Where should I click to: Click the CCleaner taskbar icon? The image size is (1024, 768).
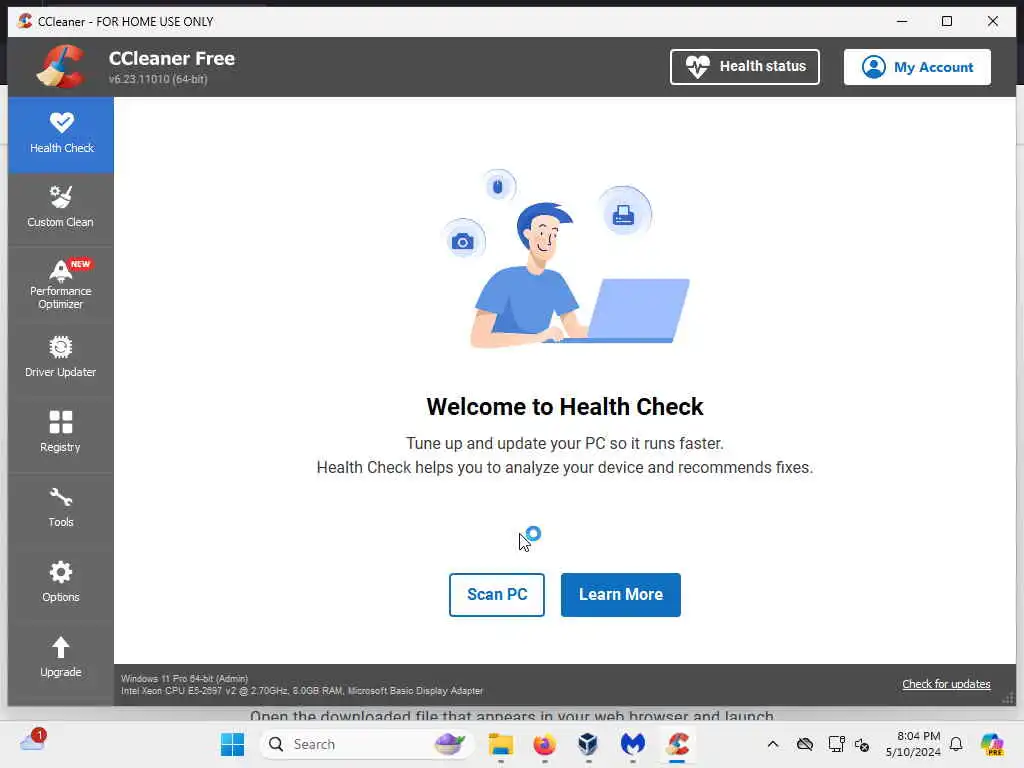[x=677, y=744]
